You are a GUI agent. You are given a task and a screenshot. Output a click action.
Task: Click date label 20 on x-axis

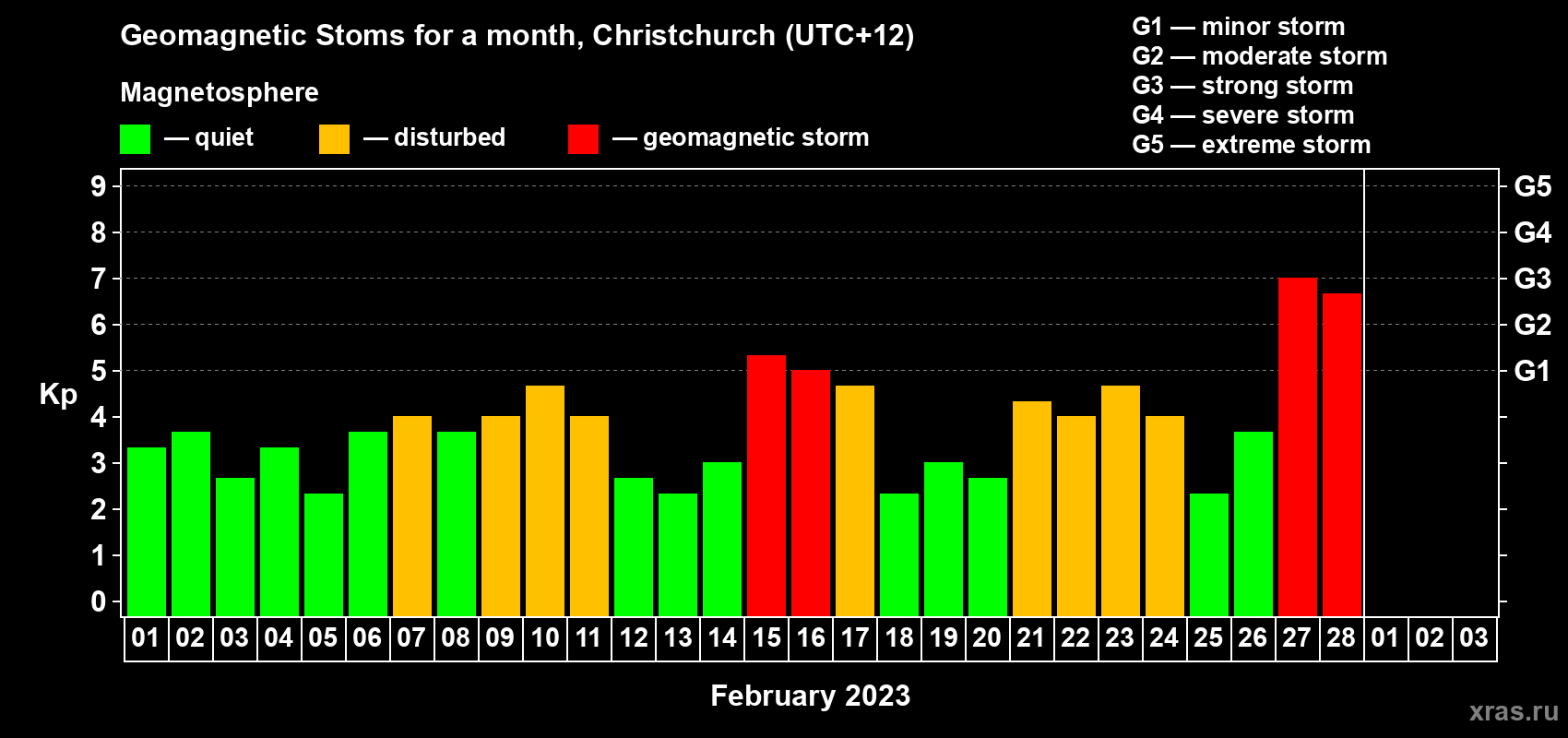point(987,638)
